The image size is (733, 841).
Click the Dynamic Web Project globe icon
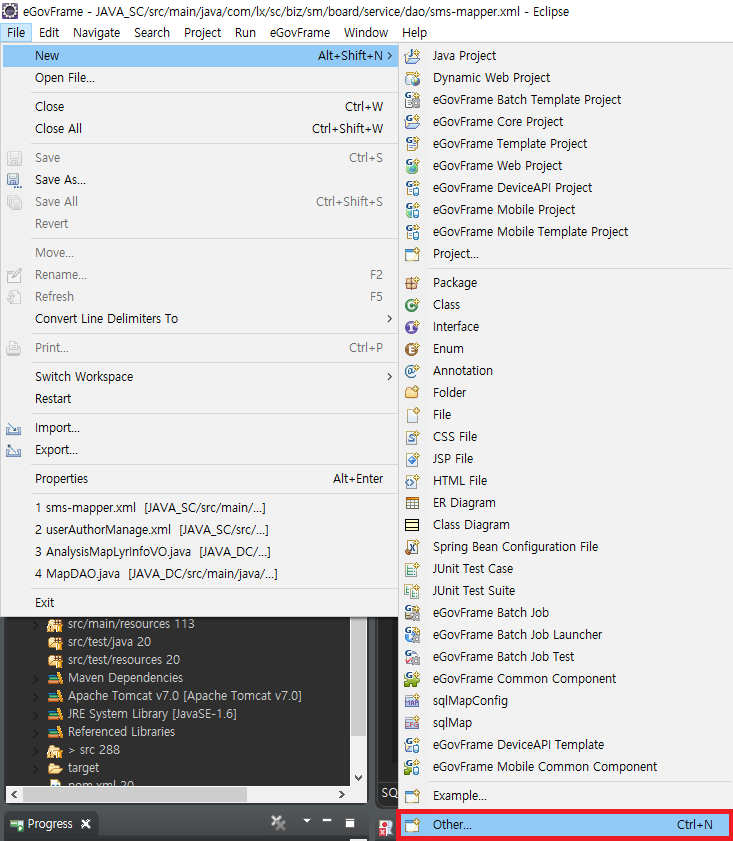tap(412, 78)
